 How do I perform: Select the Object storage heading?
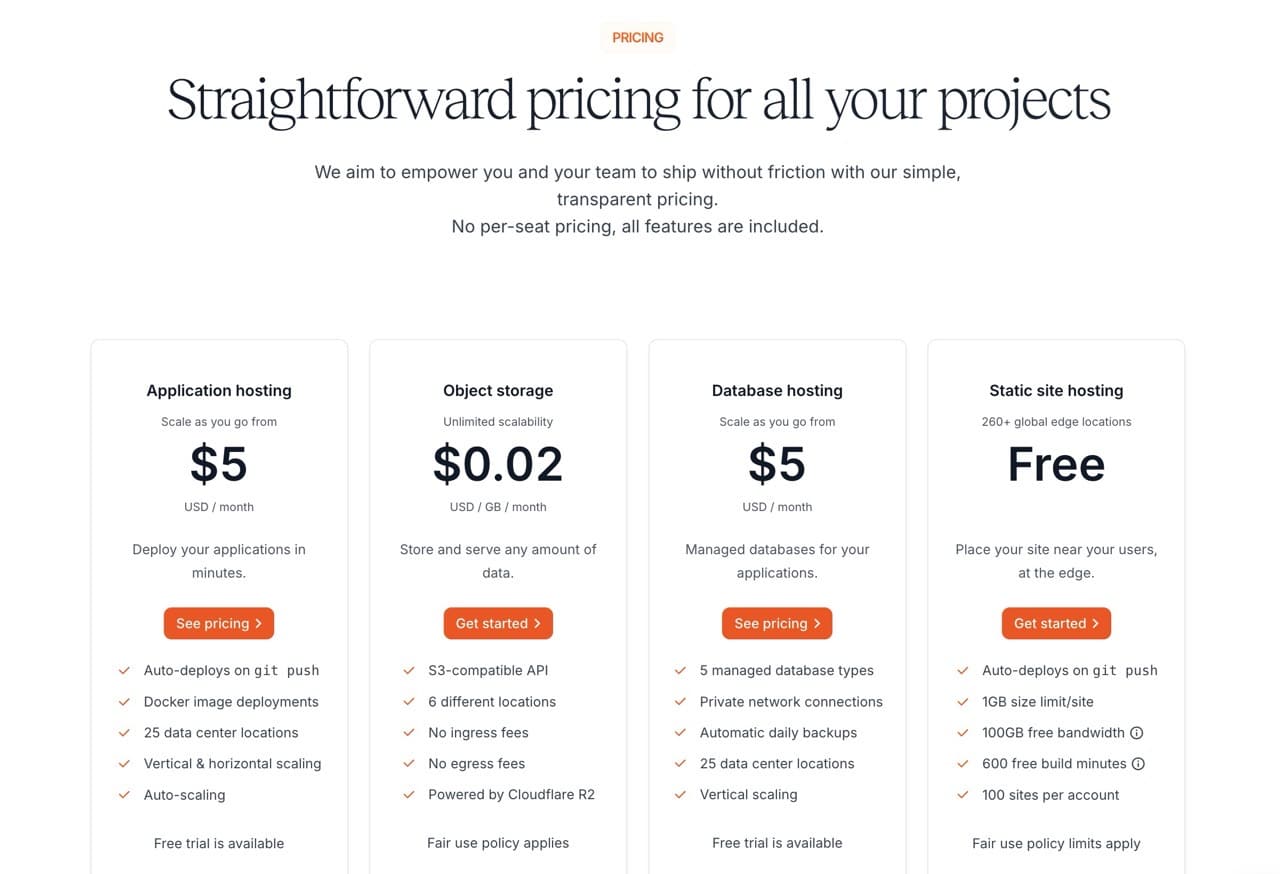pos(498,391)
